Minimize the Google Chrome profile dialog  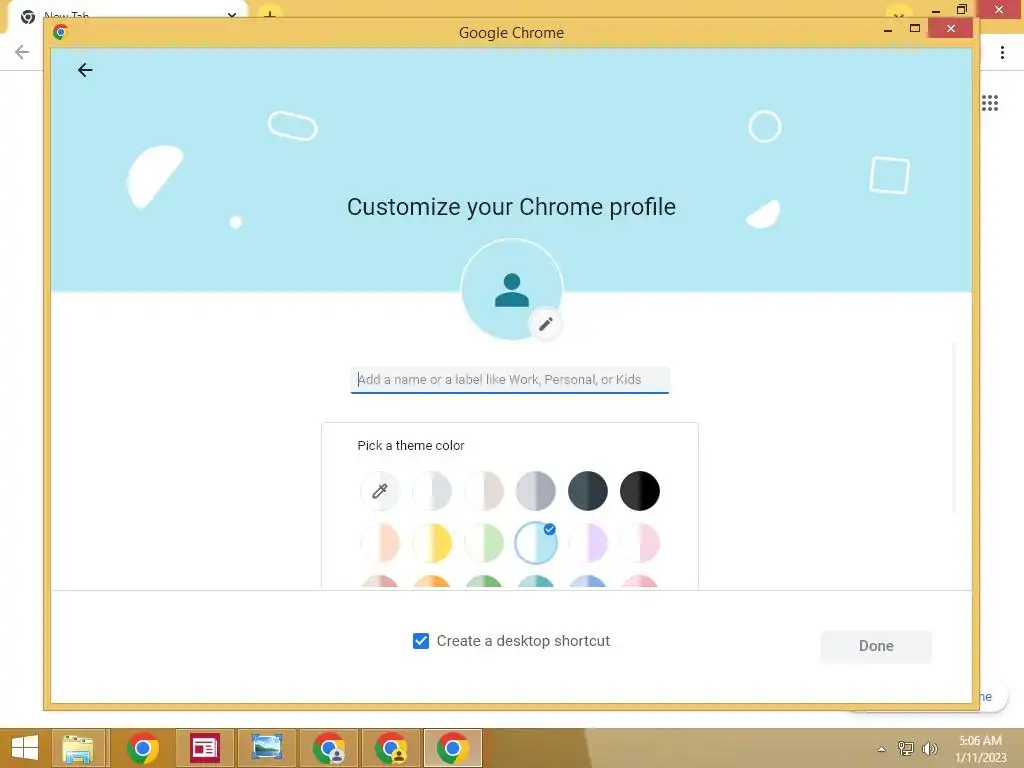click(x=888, y=29)
